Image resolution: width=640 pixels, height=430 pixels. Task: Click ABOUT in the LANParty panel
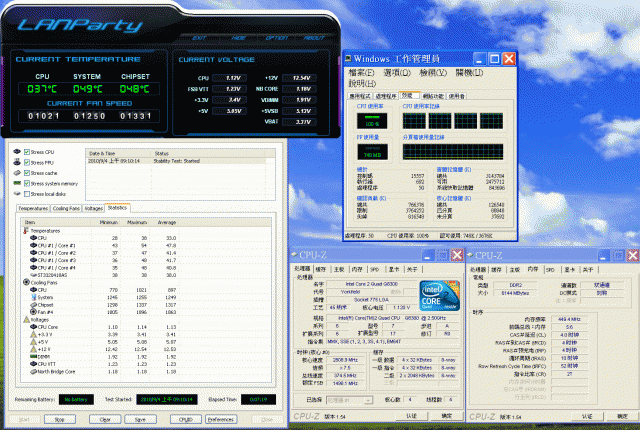click(314, 38)
